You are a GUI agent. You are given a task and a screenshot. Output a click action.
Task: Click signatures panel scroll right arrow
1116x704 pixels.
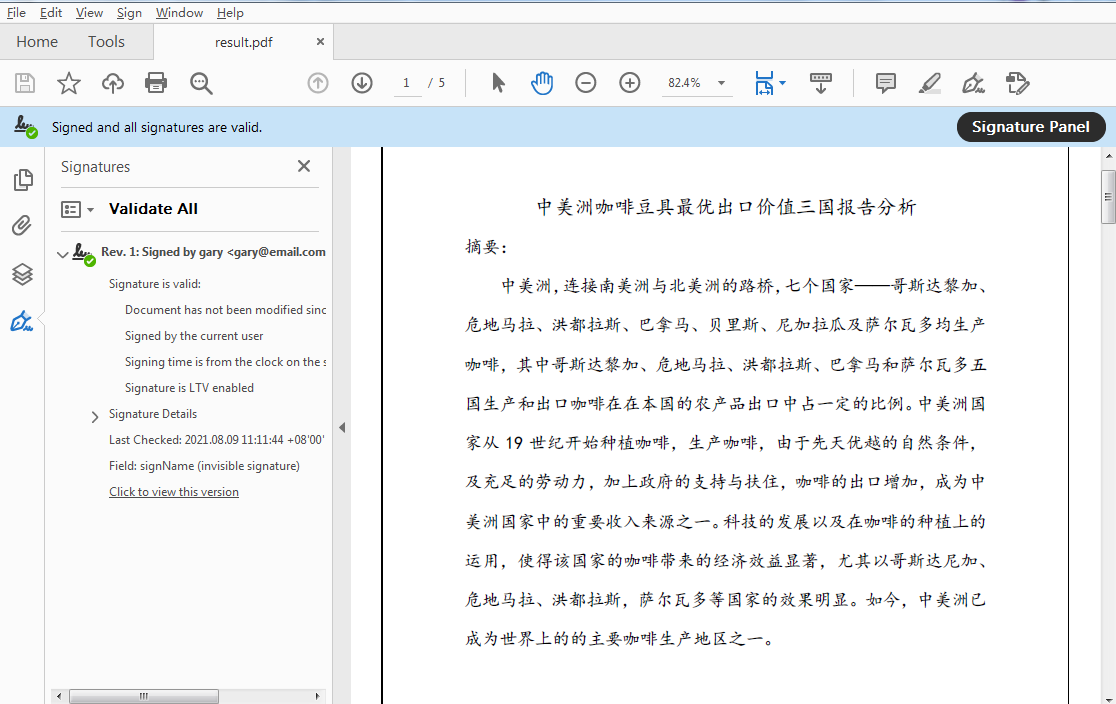(318, 696)
